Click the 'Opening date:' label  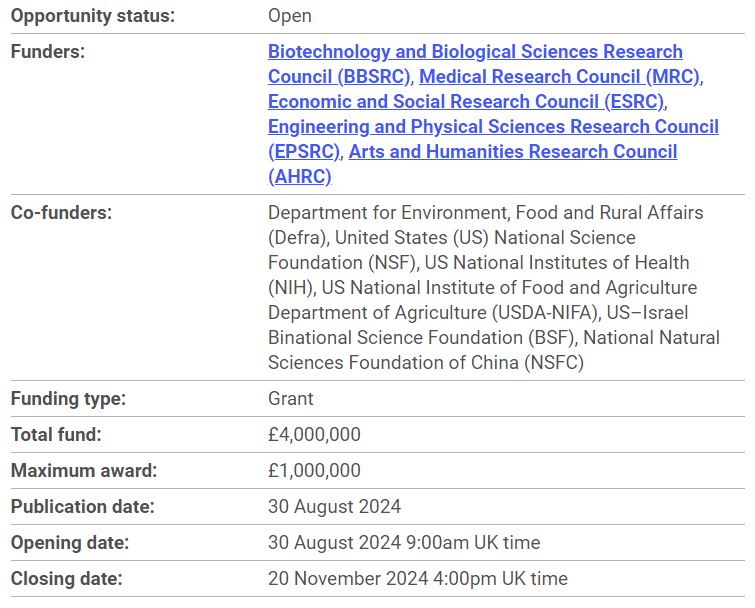click(70, 543)
